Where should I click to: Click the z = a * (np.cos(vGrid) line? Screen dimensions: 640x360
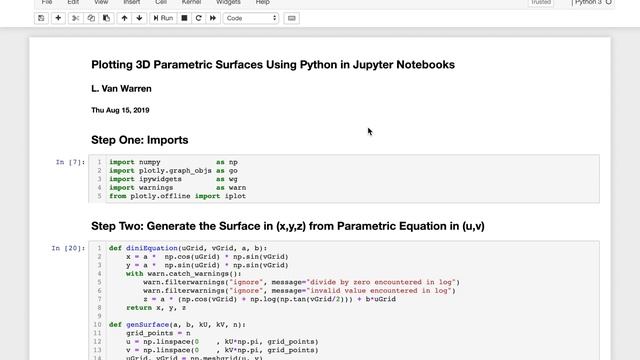pos(269,300)
